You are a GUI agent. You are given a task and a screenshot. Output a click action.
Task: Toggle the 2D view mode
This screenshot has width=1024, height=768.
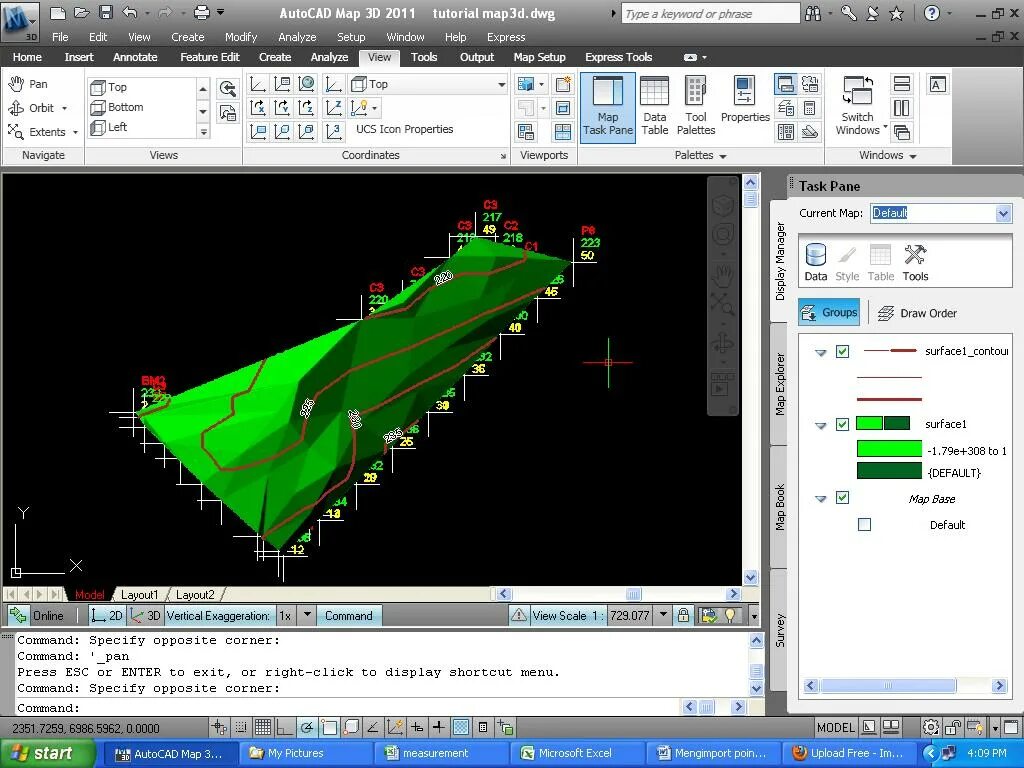click(x=107, y=615)
